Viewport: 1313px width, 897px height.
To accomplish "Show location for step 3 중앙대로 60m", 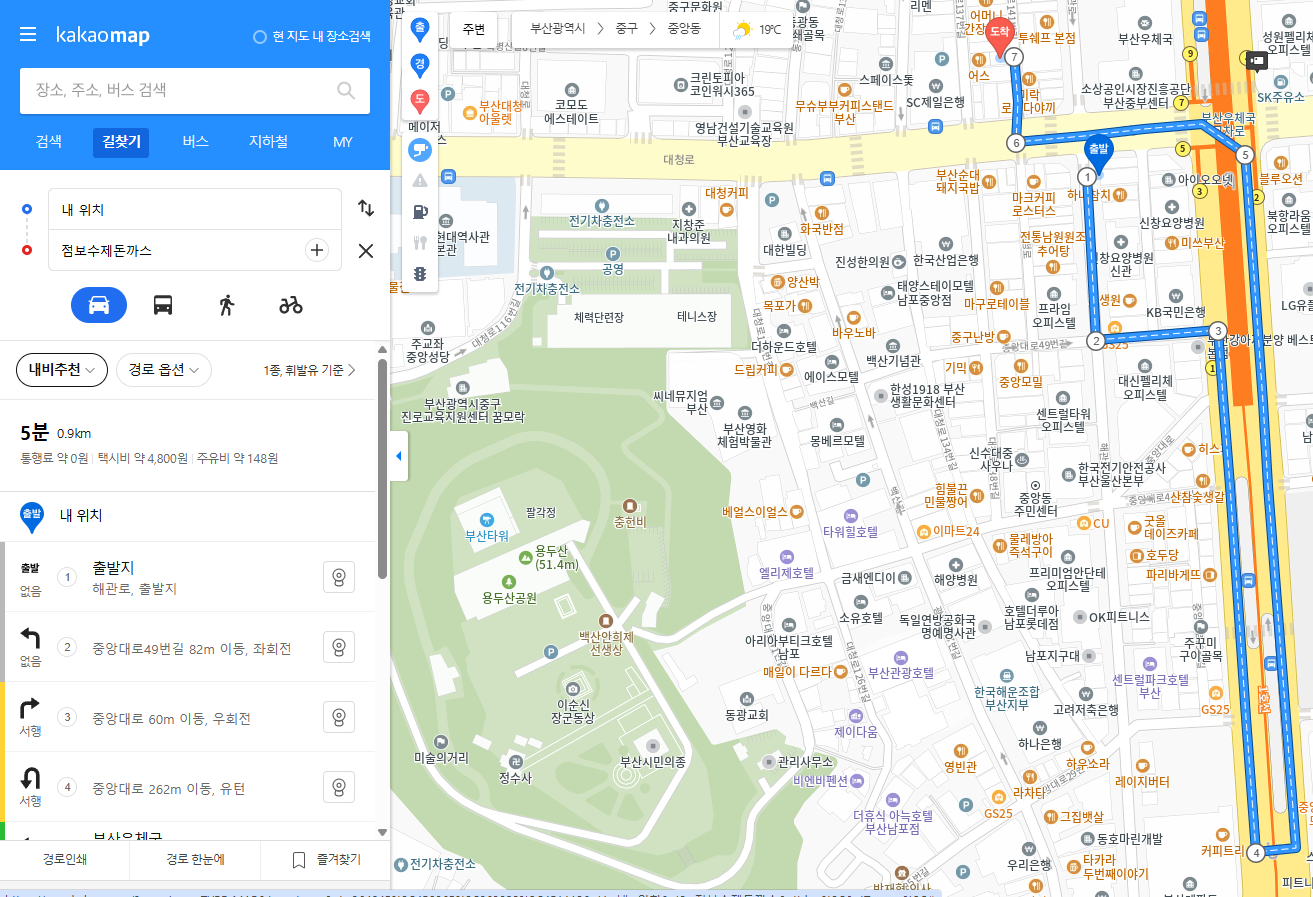I will tap(339, 717).
